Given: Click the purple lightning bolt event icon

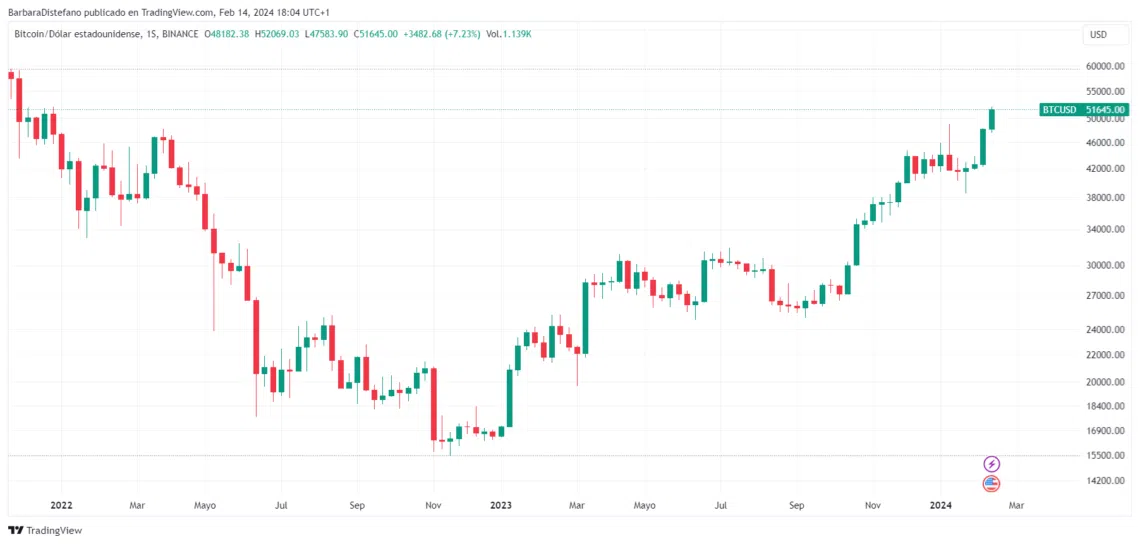Looking at the screenshot, I should tap(992, 464).
